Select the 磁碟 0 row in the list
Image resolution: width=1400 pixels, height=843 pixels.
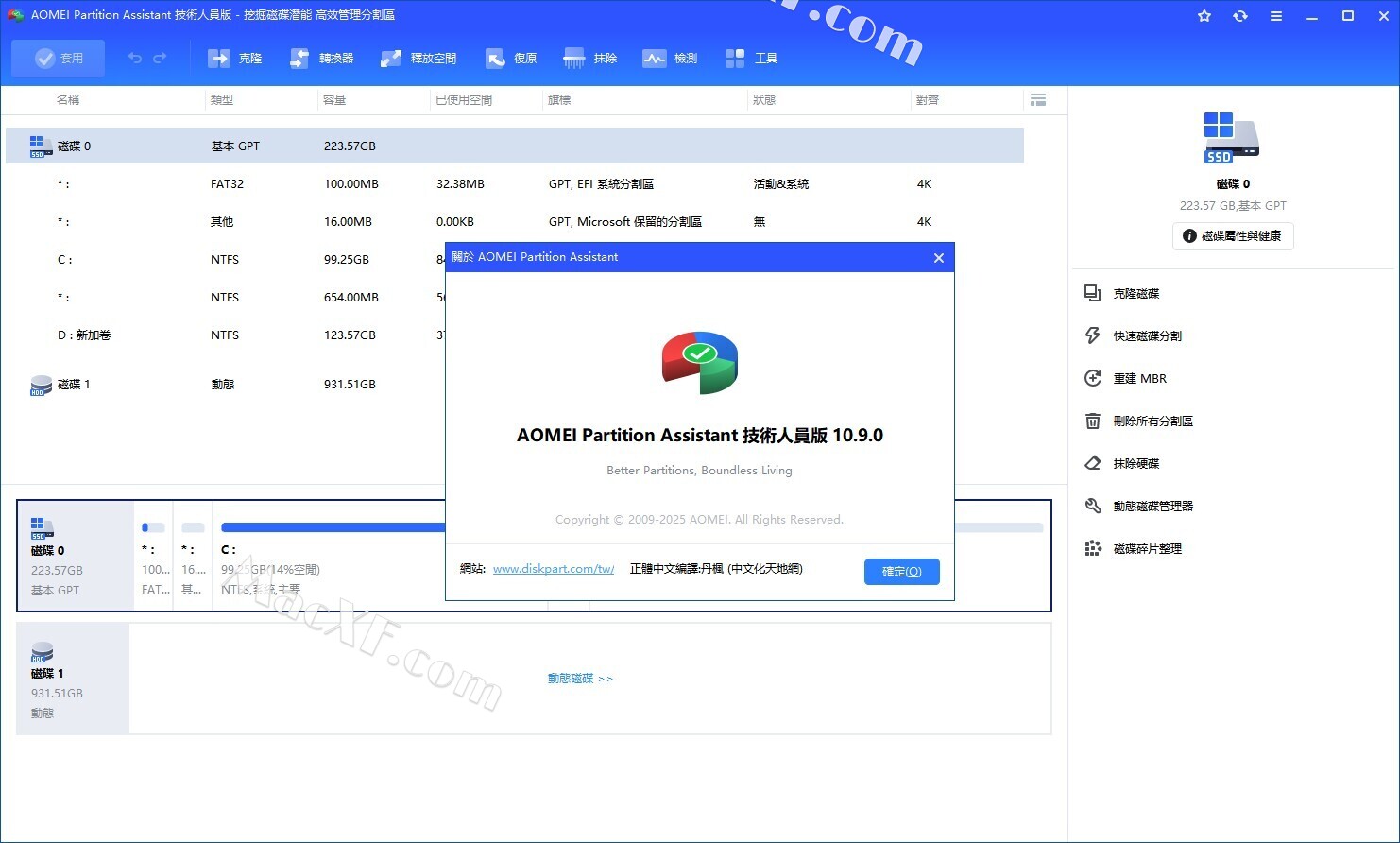(75, 146)
